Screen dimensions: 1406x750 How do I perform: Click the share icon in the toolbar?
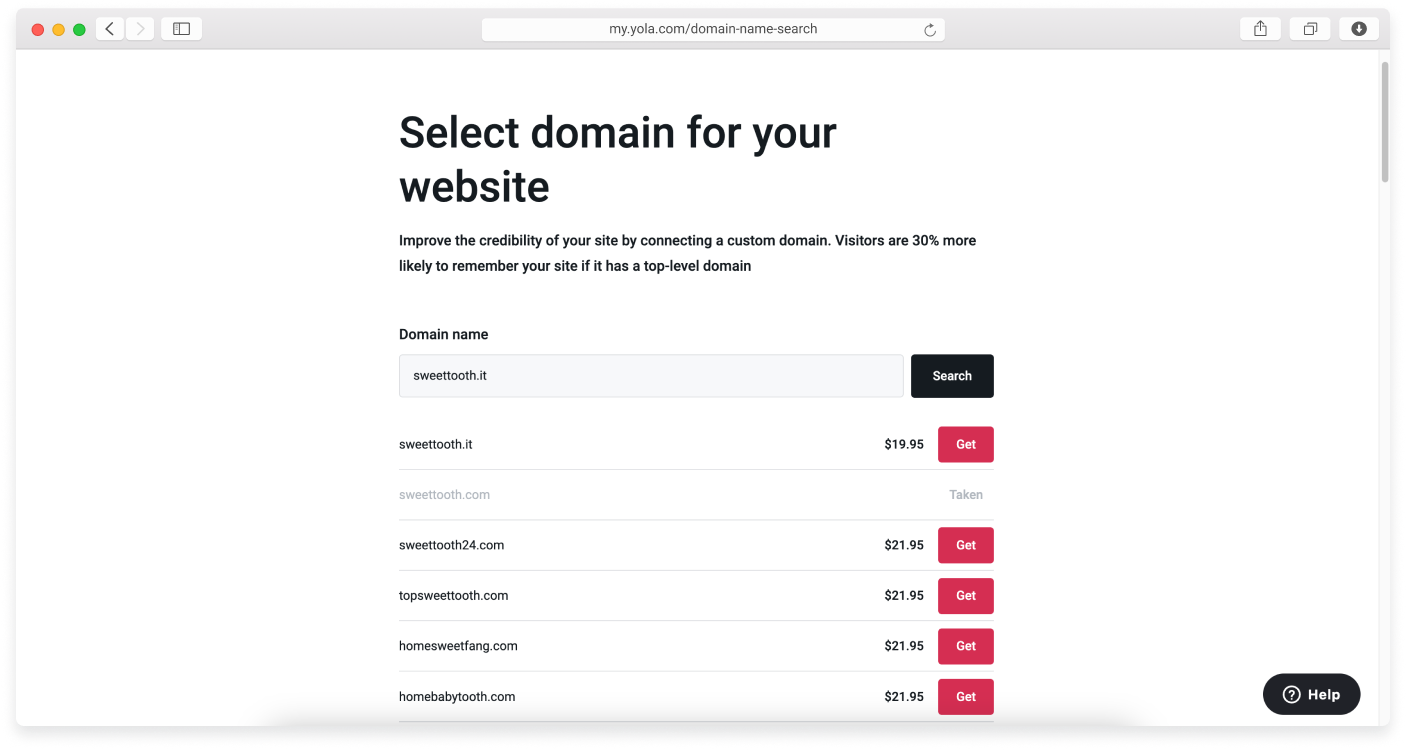(1259, 28)
